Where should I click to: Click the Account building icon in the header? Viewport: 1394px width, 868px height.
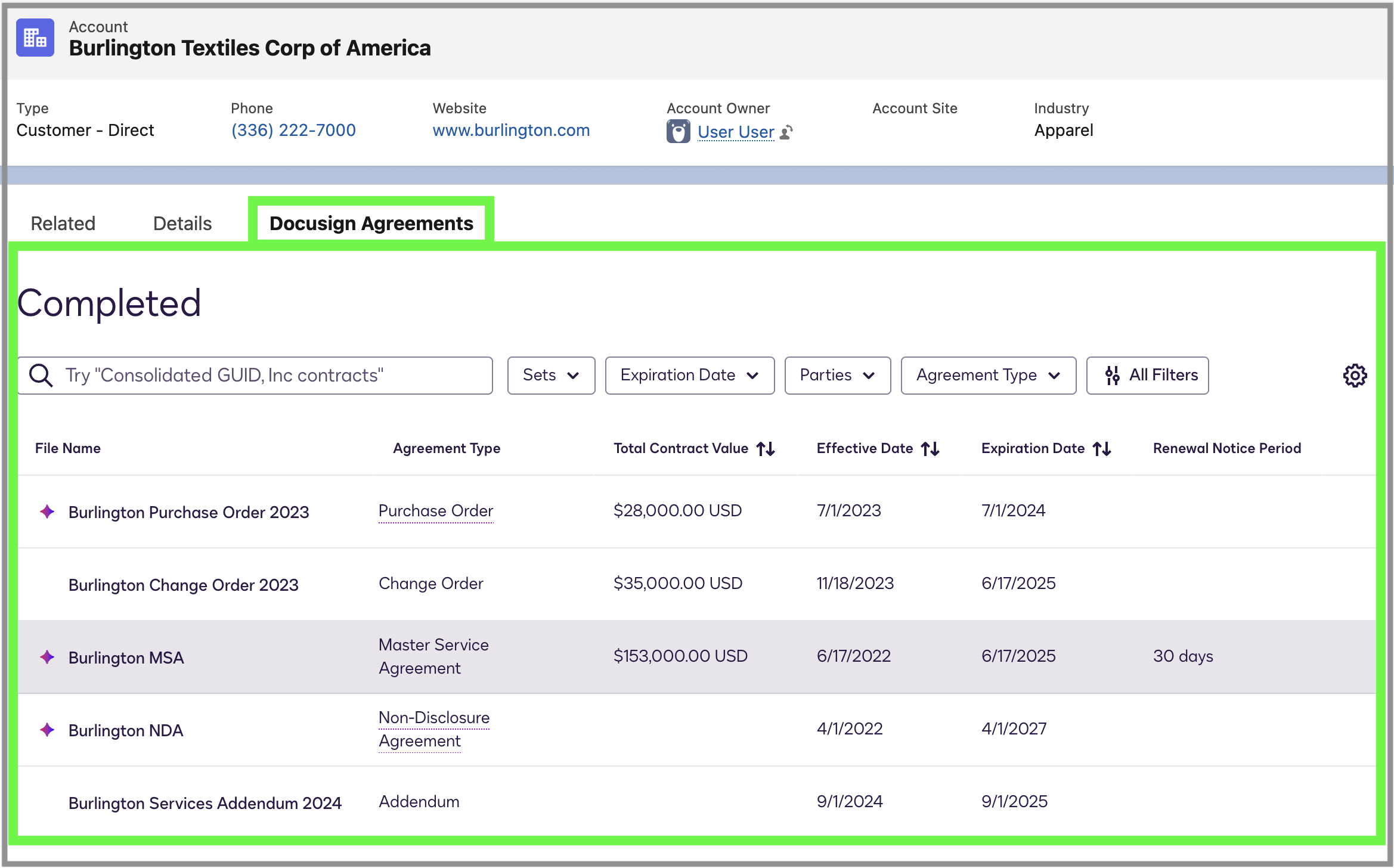(x=35, y=38)
